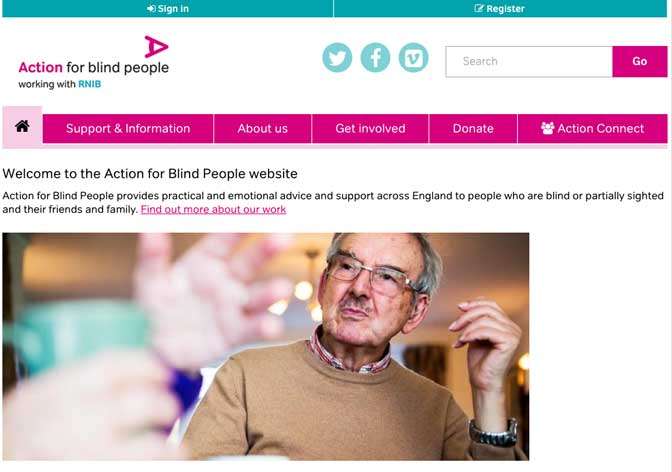This screenshot has width=672, height=472.
Task: Open the Get involved menu item
Action: click(x=370, y=129)
